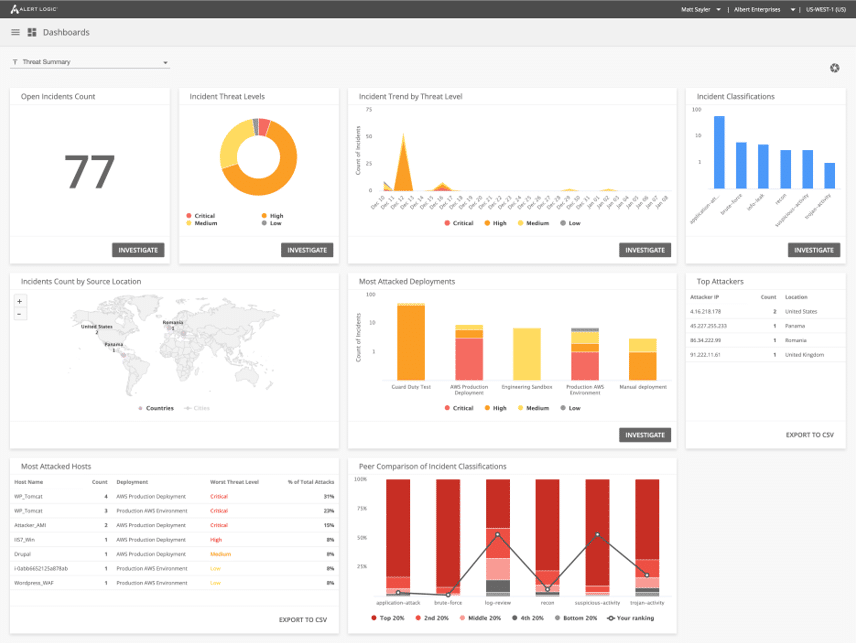Click the Manual deployment bar
This screenshot has height=643, width=856.
click(643, 359)
